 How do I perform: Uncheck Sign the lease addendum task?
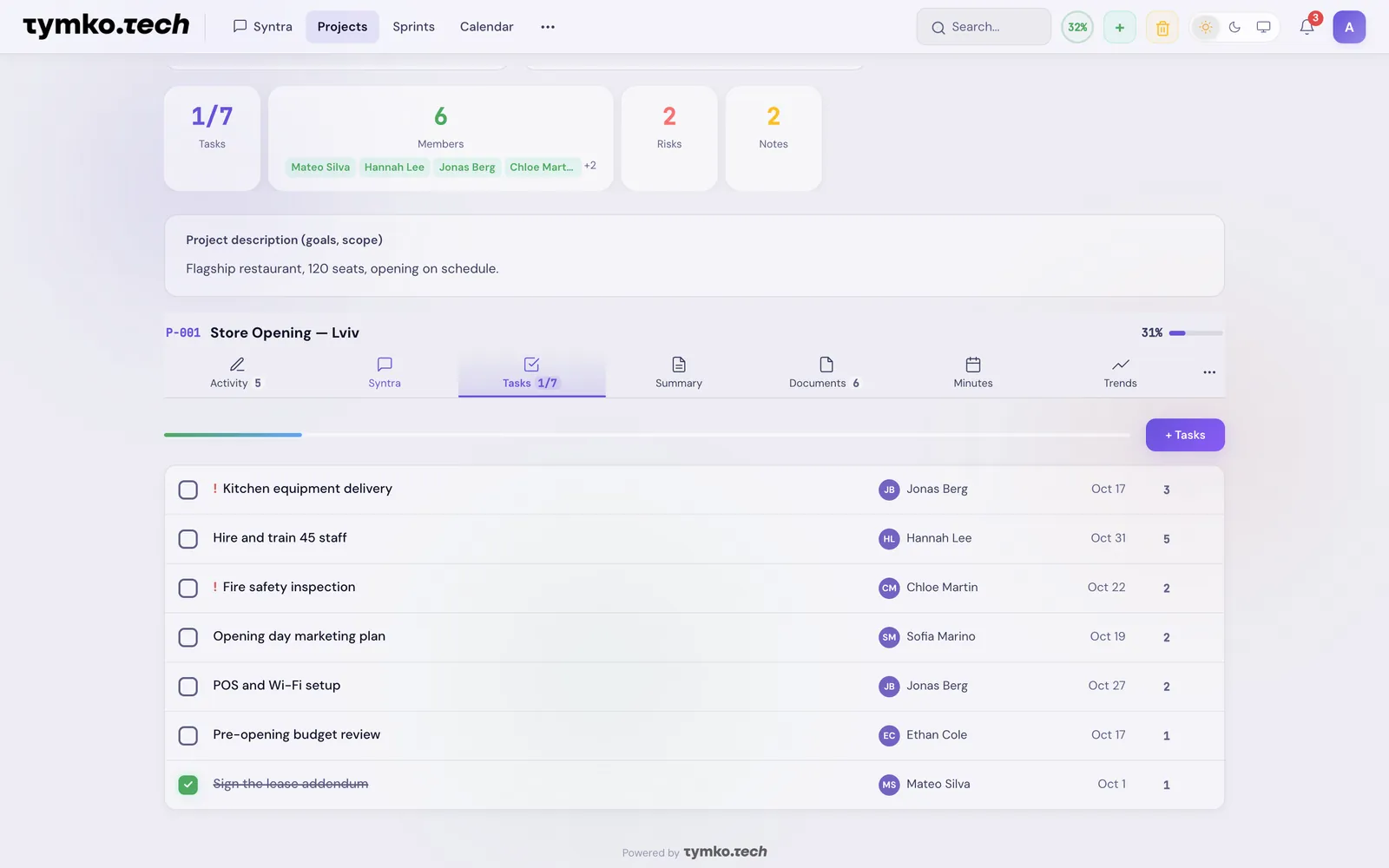click(x=188, y=785)
